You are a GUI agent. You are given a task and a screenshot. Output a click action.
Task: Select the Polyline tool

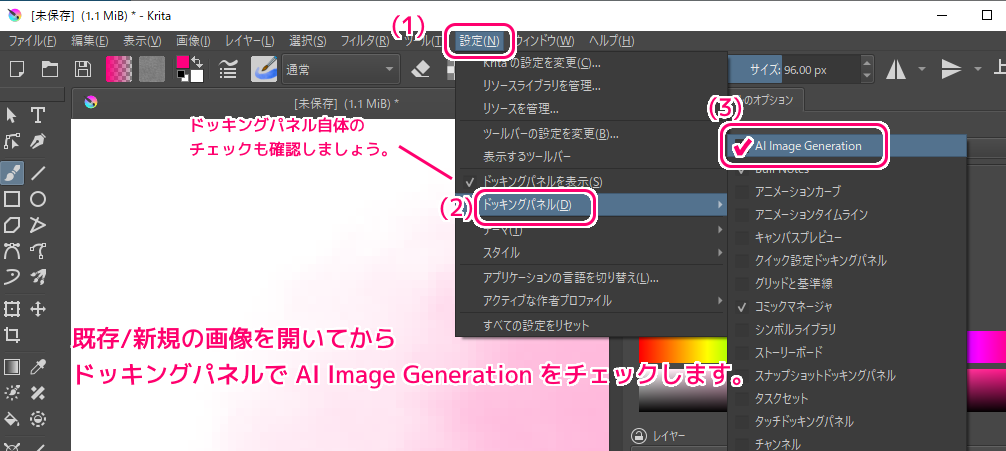tap(38, 225)
